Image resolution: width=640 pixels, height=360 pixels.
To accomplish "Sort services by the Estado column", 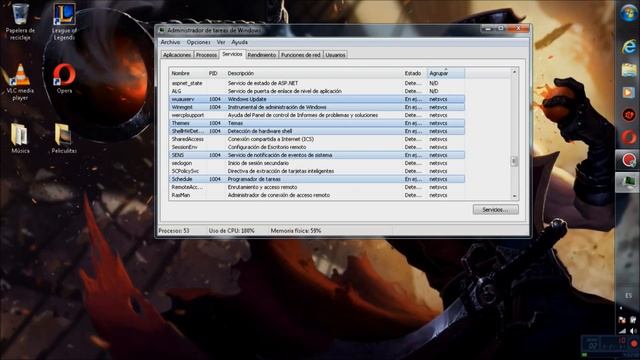I will click(414, 73).
